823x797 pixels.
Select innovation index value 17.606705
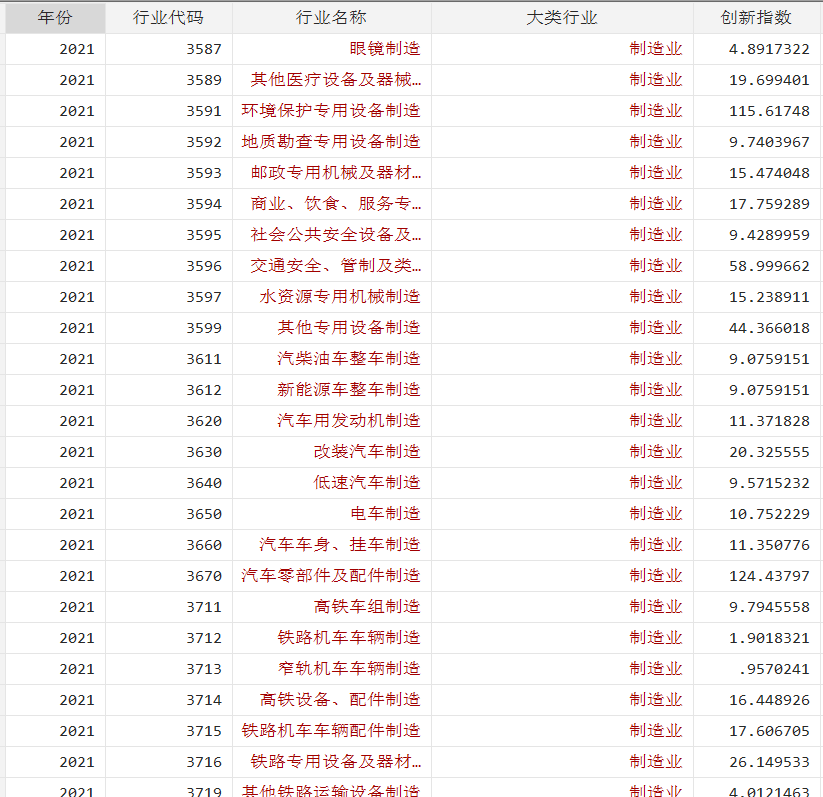click(x=756, y=731)
